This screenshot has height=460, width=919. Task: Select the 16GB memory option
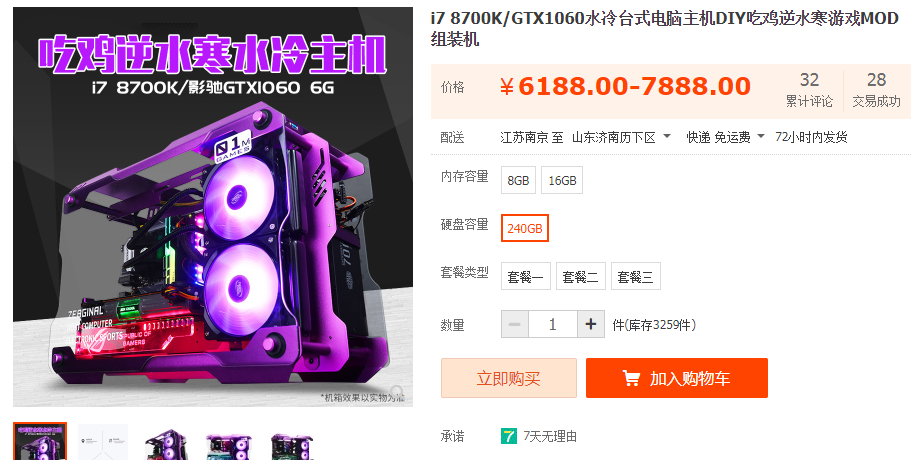[562, 180]
